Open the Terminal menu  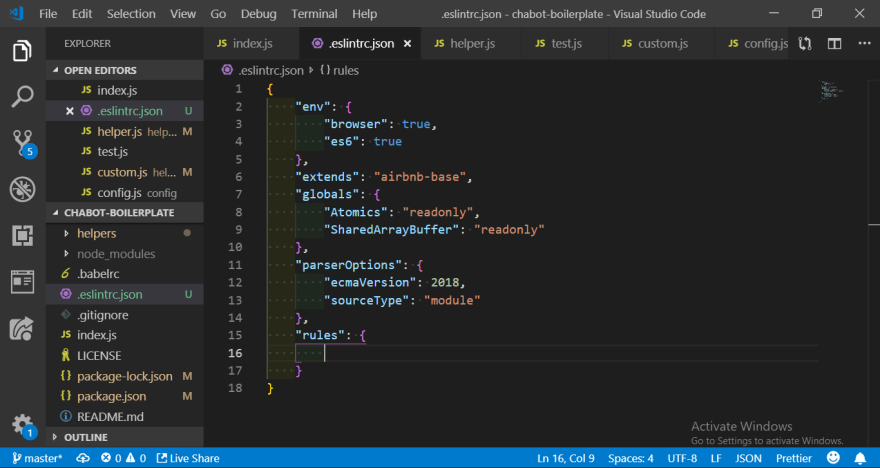[314, 14]
